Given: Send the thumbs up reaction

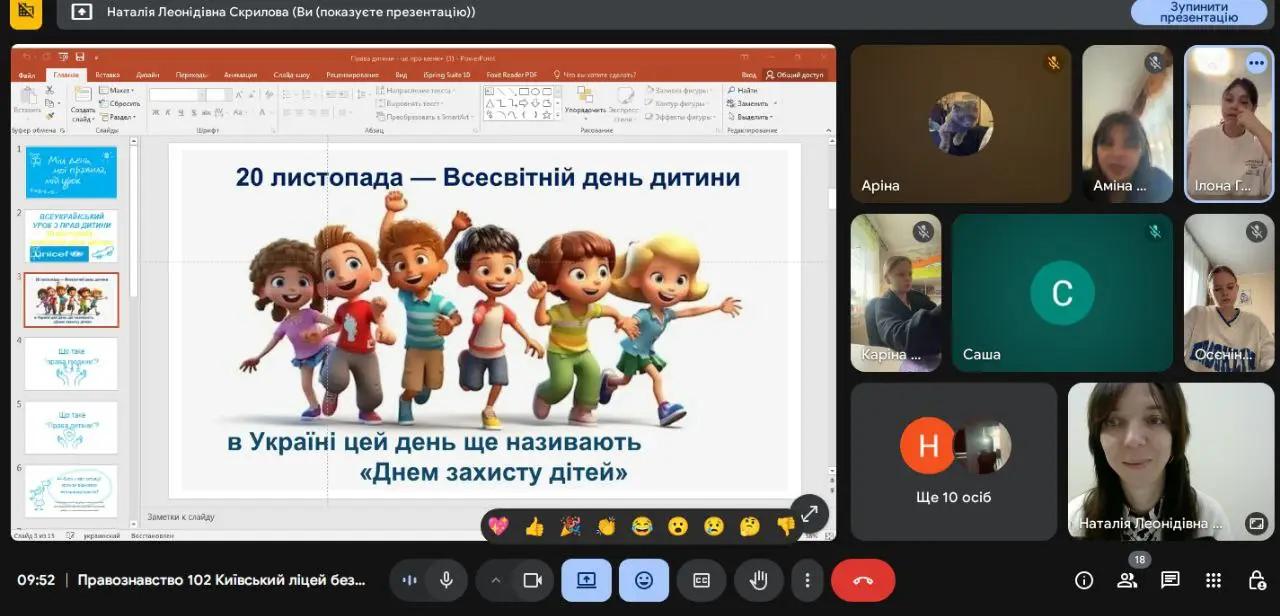Looking at the screenshot, I should click(x=534, y=526).
